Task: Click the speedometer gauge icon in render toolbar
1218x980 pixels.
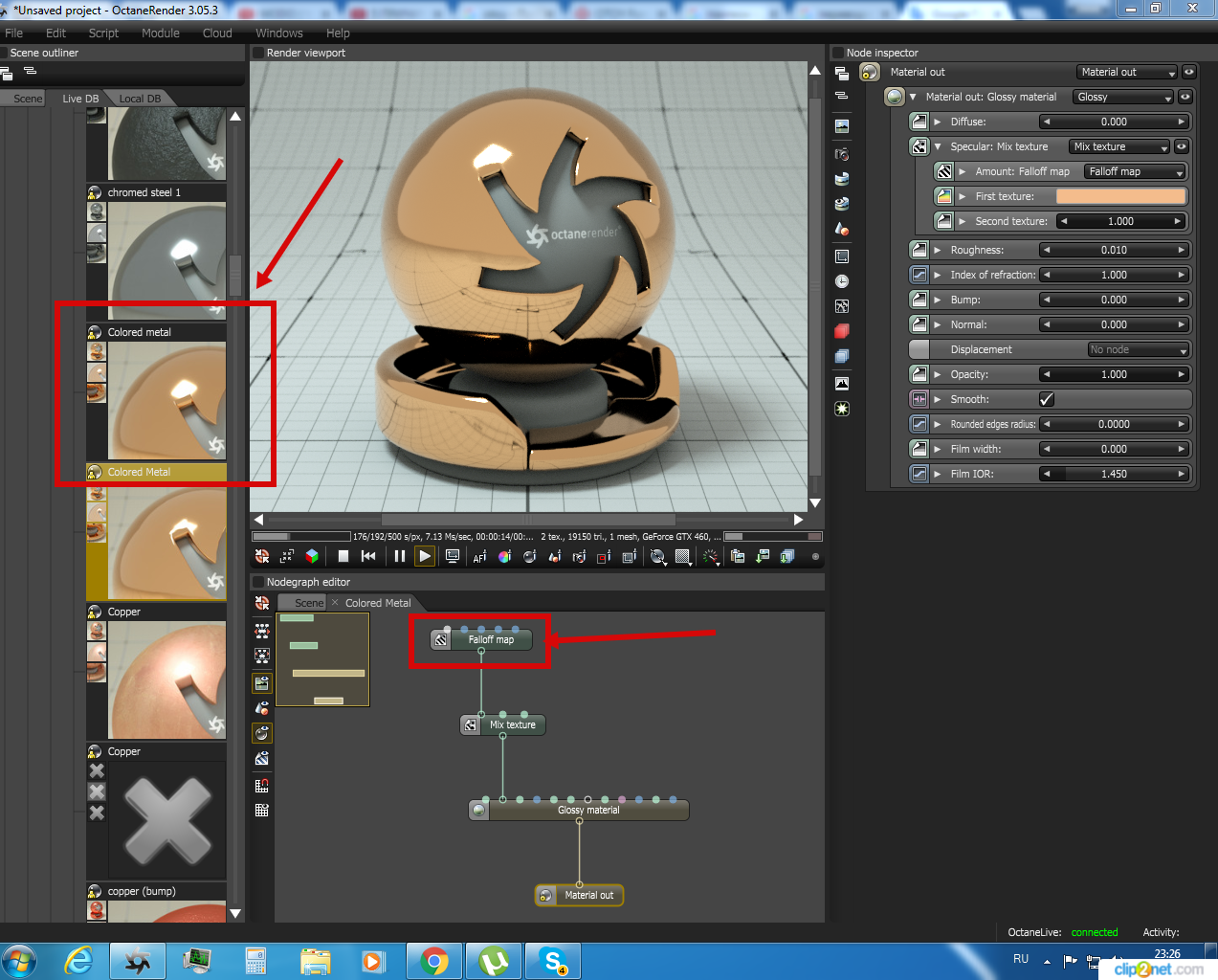Action: point(711,556)
